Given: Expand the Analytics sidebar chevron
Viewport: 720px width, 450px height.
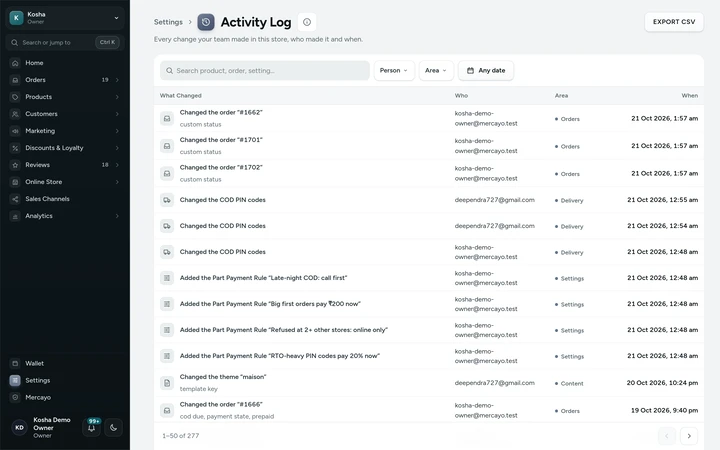Looking at the screenshot, I should coord(117,216).
